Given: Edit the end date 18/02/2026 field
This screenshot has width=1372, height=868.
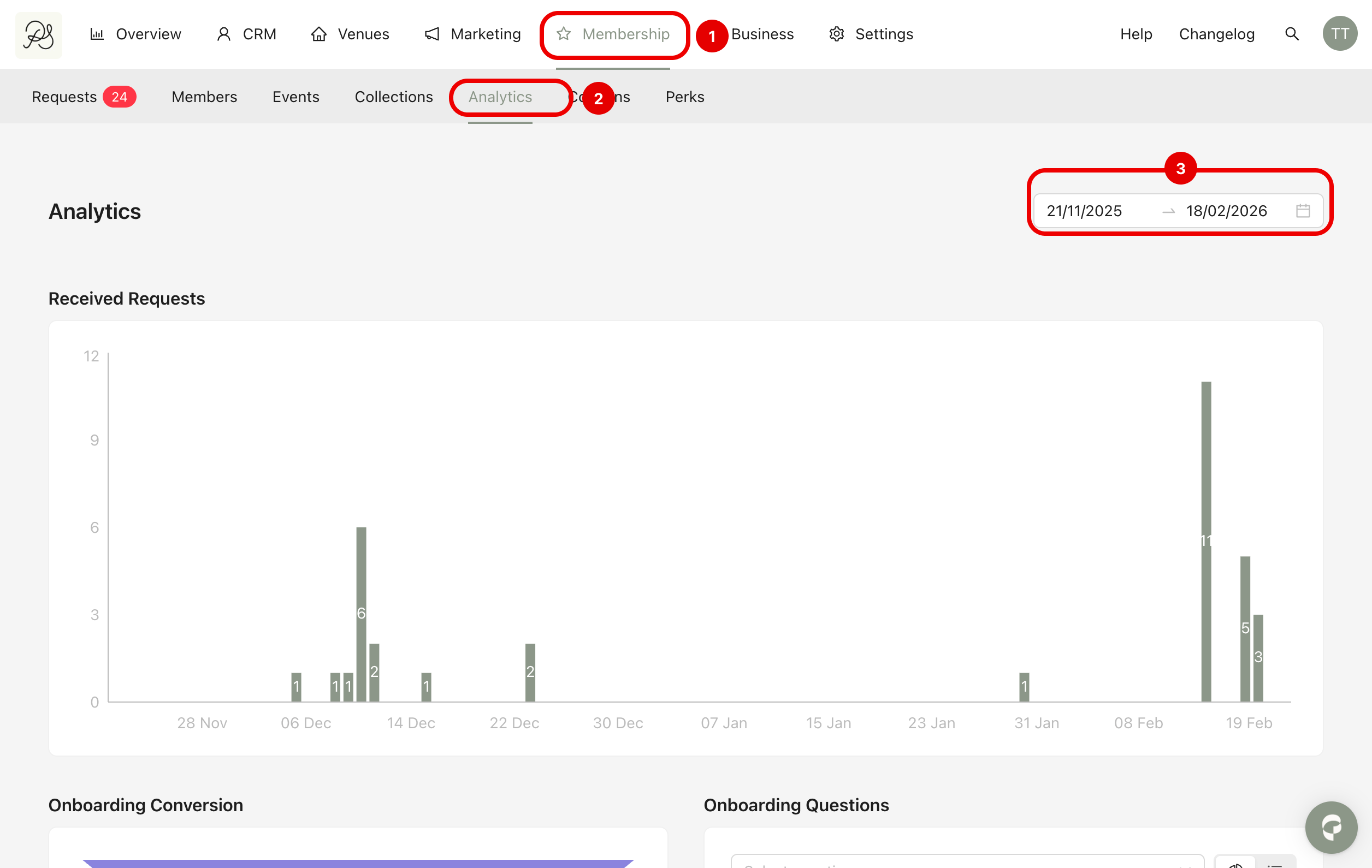Looking at the screenshot, I should click(x=1226, y=211).
